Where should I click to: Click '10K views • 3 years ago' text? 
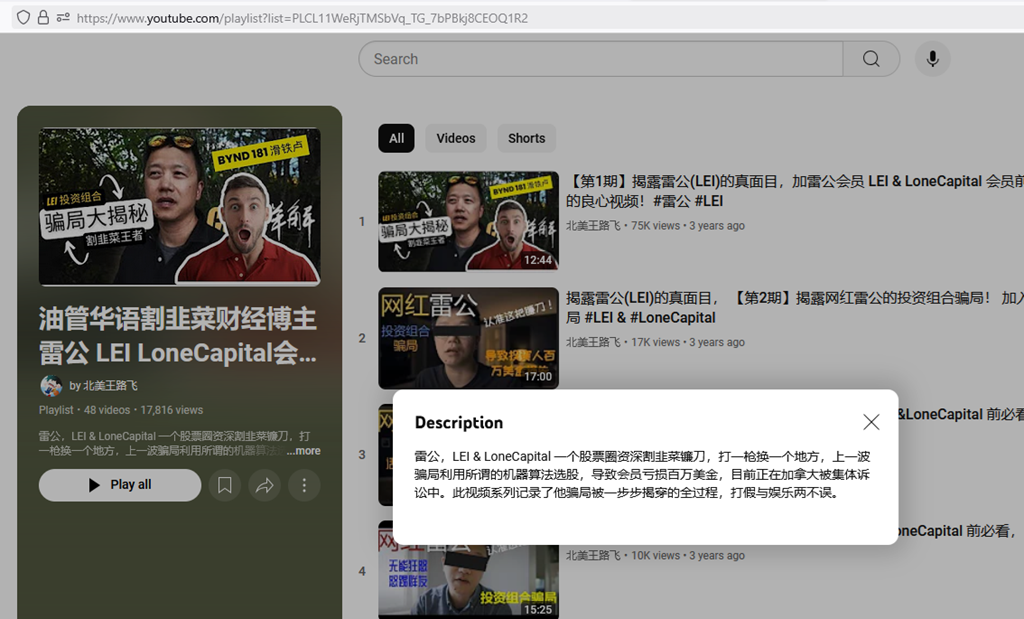[x=688, y=555]
